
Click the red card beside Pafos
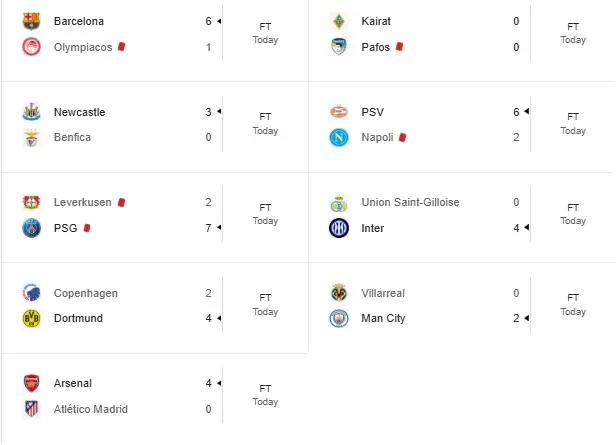click(x=399, y=46)
